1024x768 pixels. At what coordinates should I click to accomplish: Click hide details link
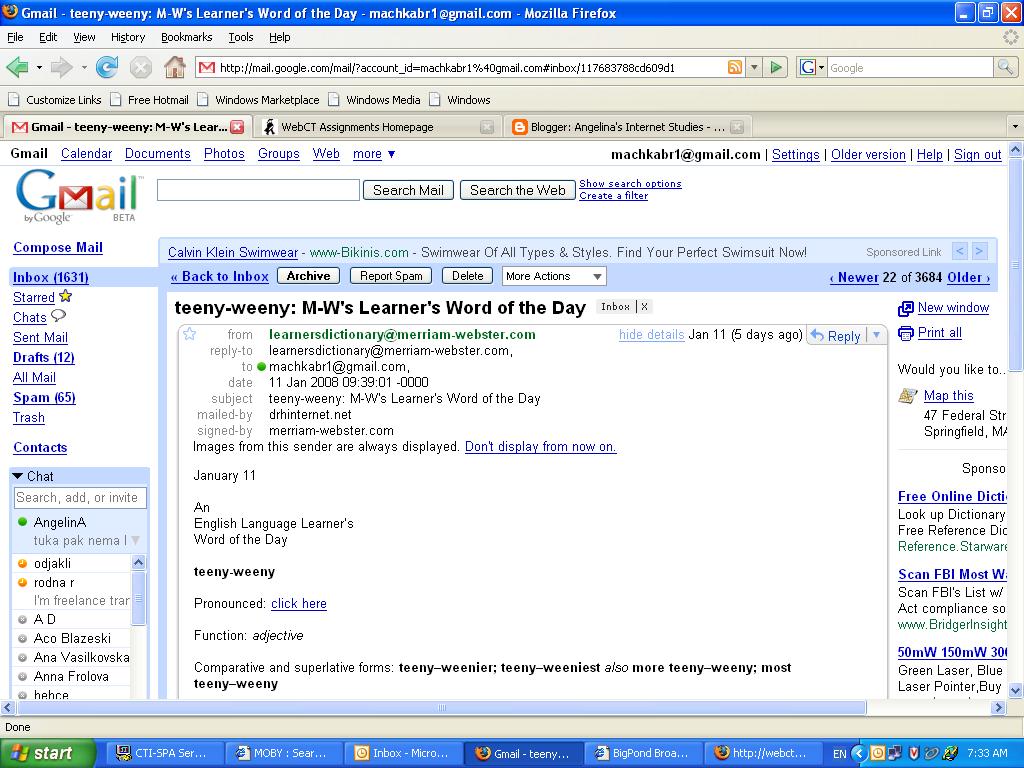coord(652,335)
